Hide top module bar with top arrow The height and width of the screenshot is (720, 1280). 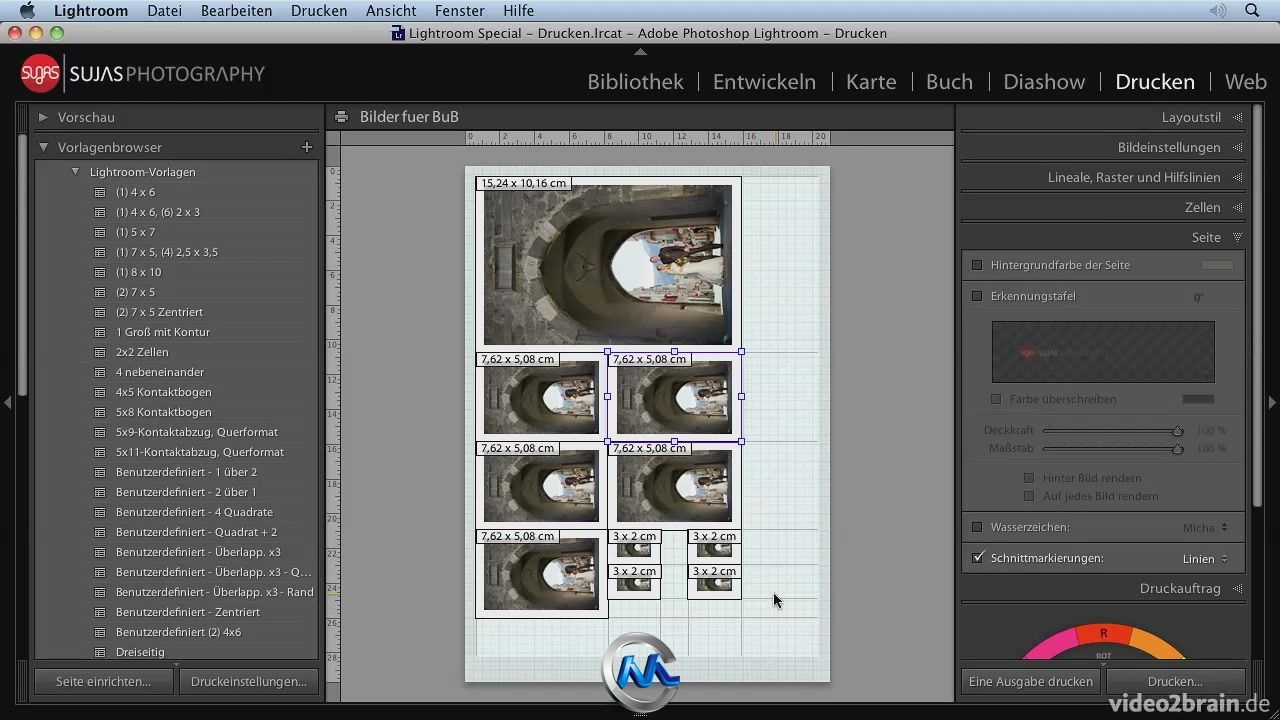(x=640, y=51)
